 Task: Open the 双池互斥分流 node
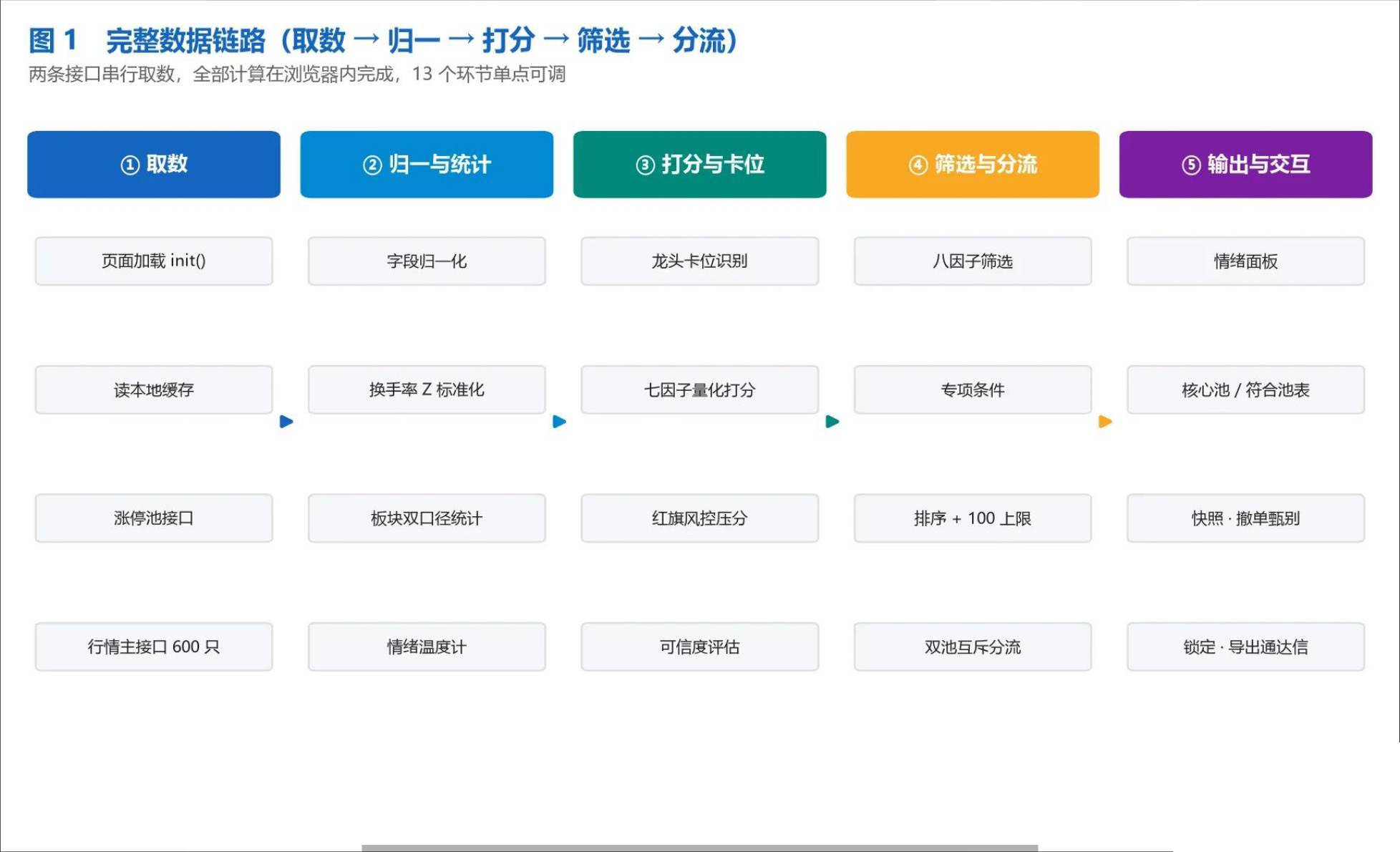973,647
